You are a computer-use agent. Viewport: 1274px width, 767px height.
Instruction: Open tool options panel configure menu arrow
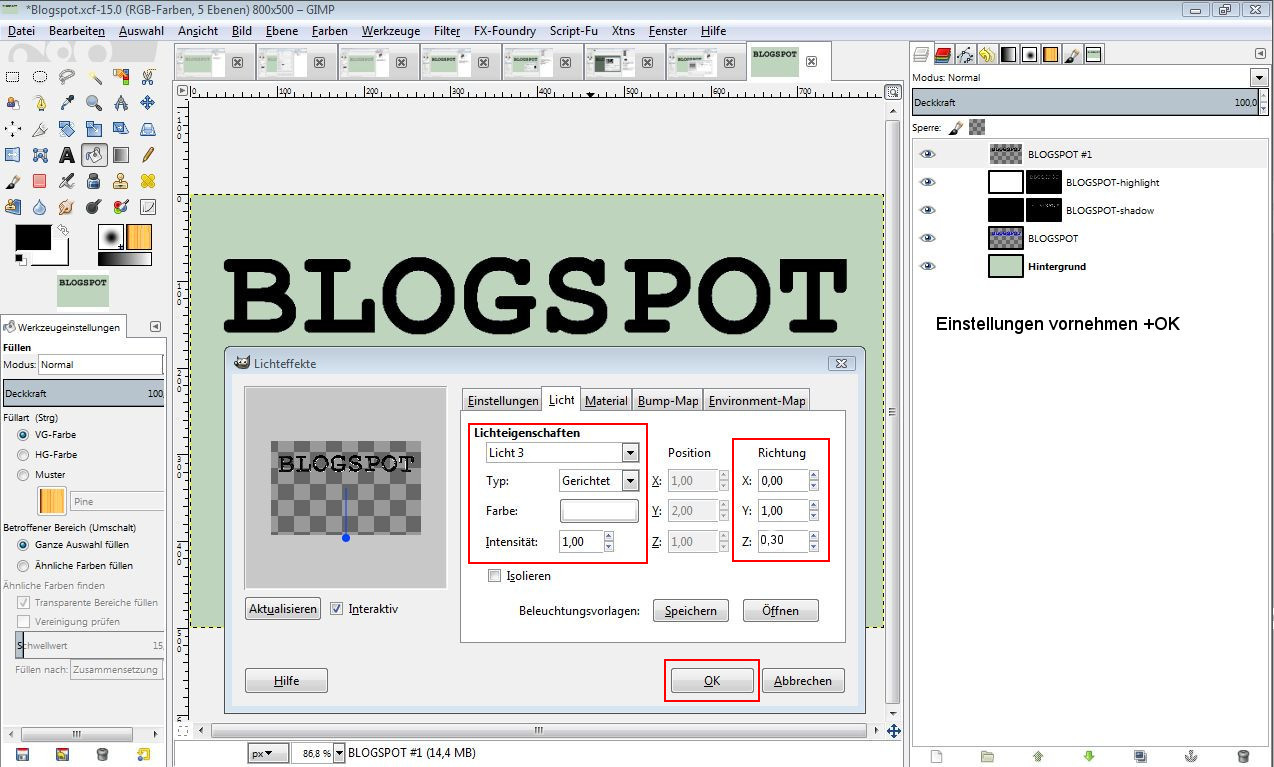(x=155, y=327)
